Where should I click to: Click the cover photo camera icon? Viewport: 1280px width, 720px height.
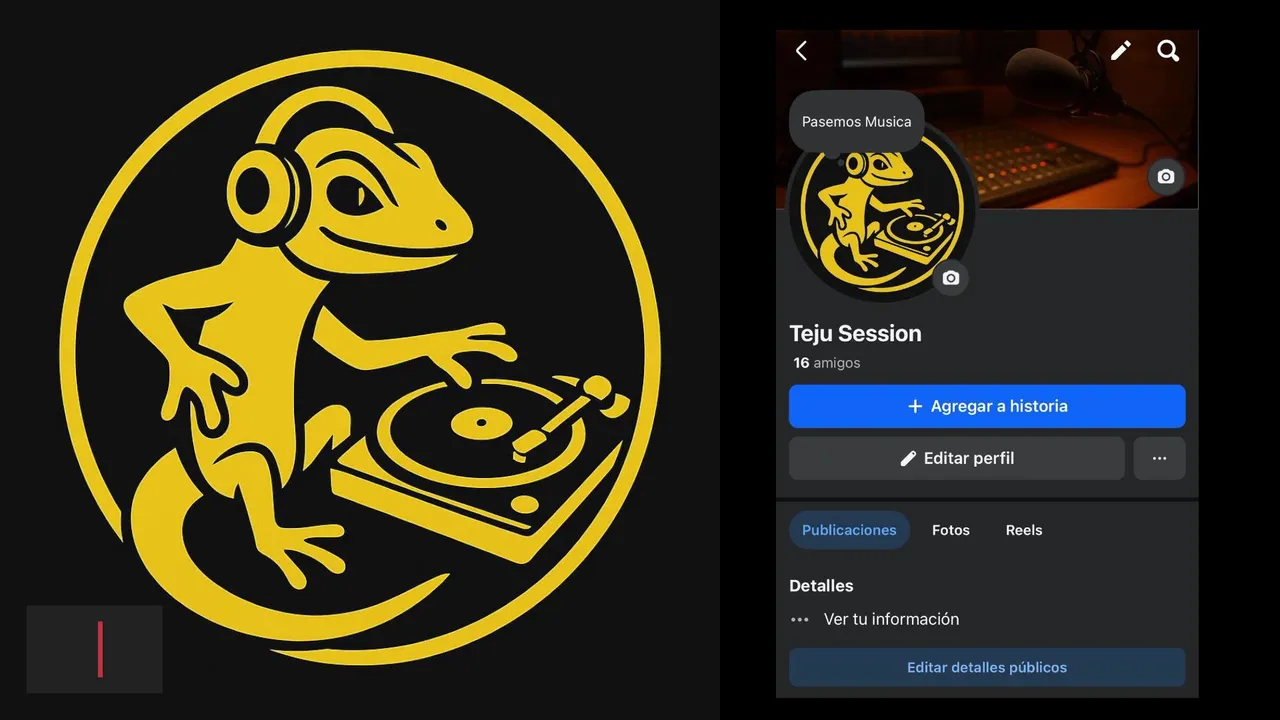coord(1166,177)
